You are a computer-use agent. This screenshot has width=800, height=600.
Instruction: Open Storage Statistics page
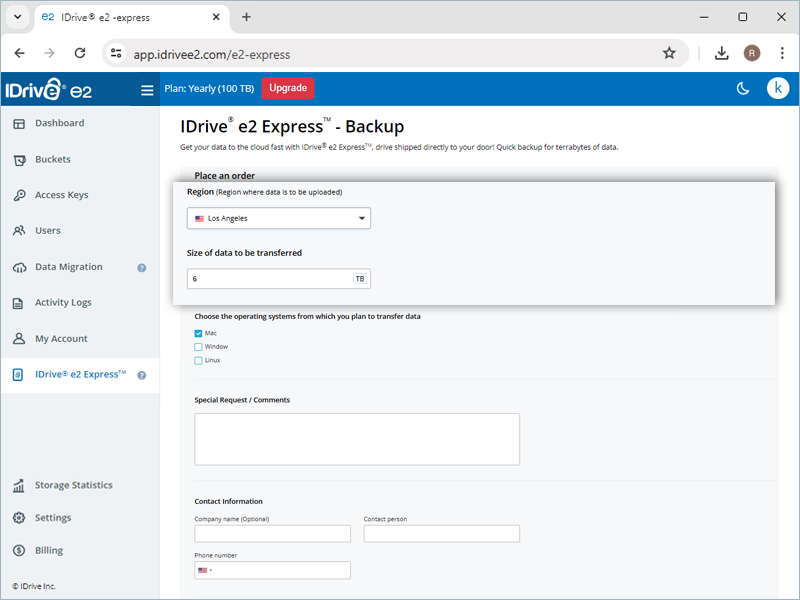[x=73, y=486]
